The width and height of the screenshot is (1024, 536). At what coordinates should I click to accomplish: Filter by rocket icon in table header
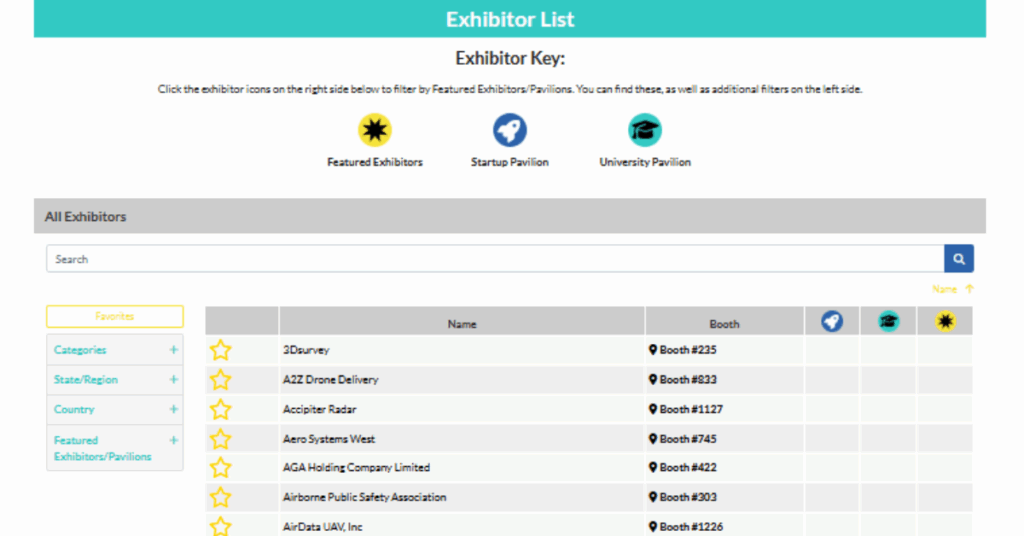[x=831, y=321]
